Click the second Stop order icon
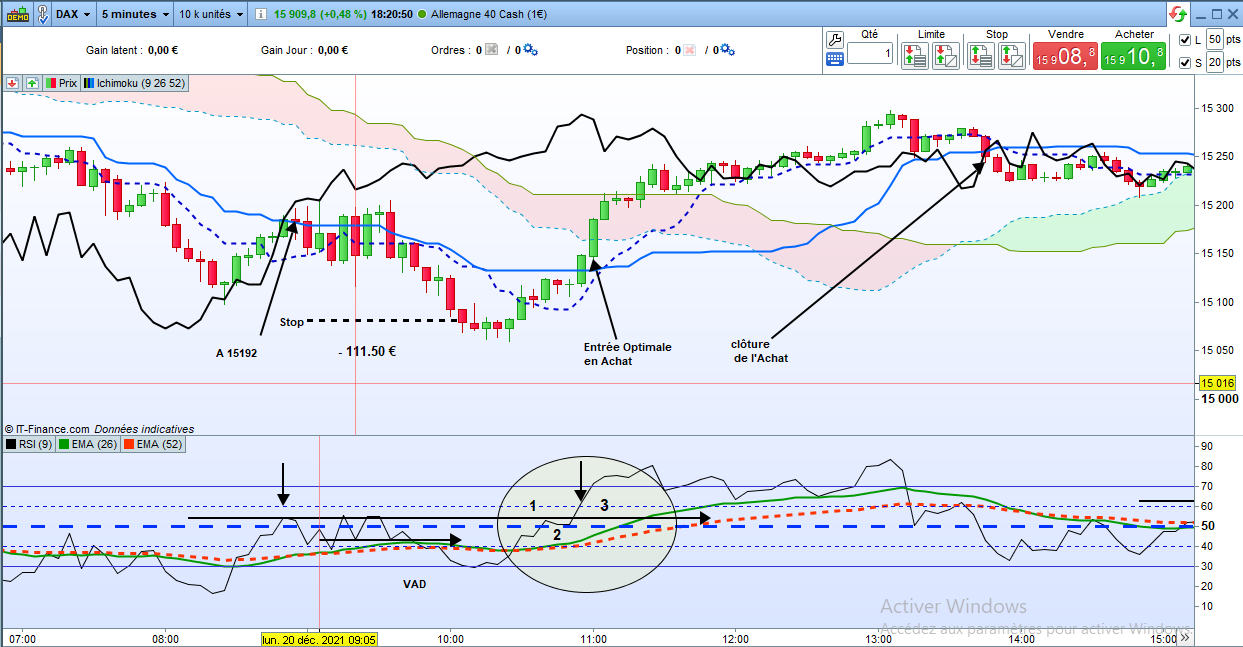The width and height of the screenshot is (1243, 647). point(1013,56)
